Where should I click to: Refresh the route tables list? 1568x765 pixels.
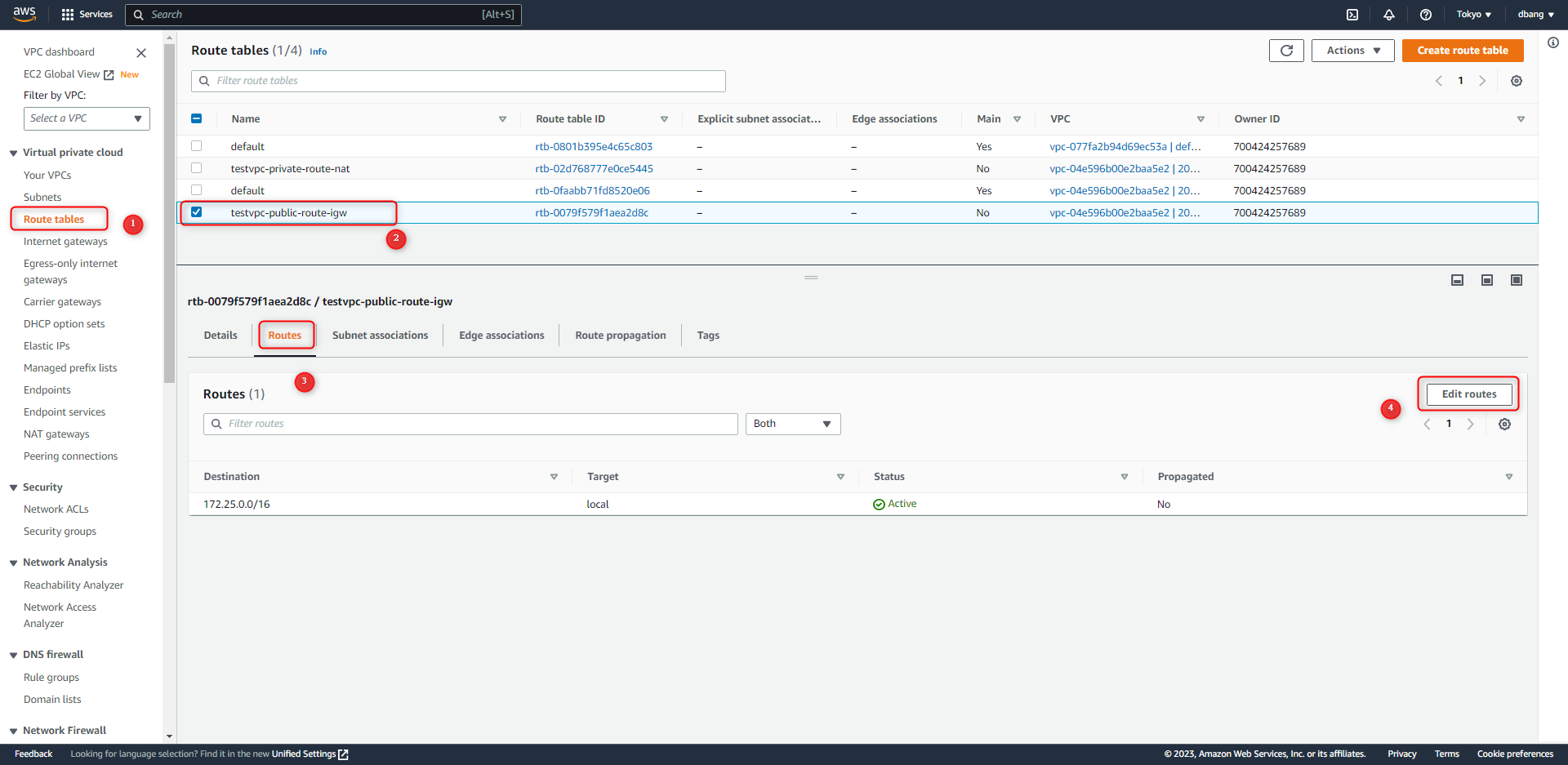tap(1286, 51)
